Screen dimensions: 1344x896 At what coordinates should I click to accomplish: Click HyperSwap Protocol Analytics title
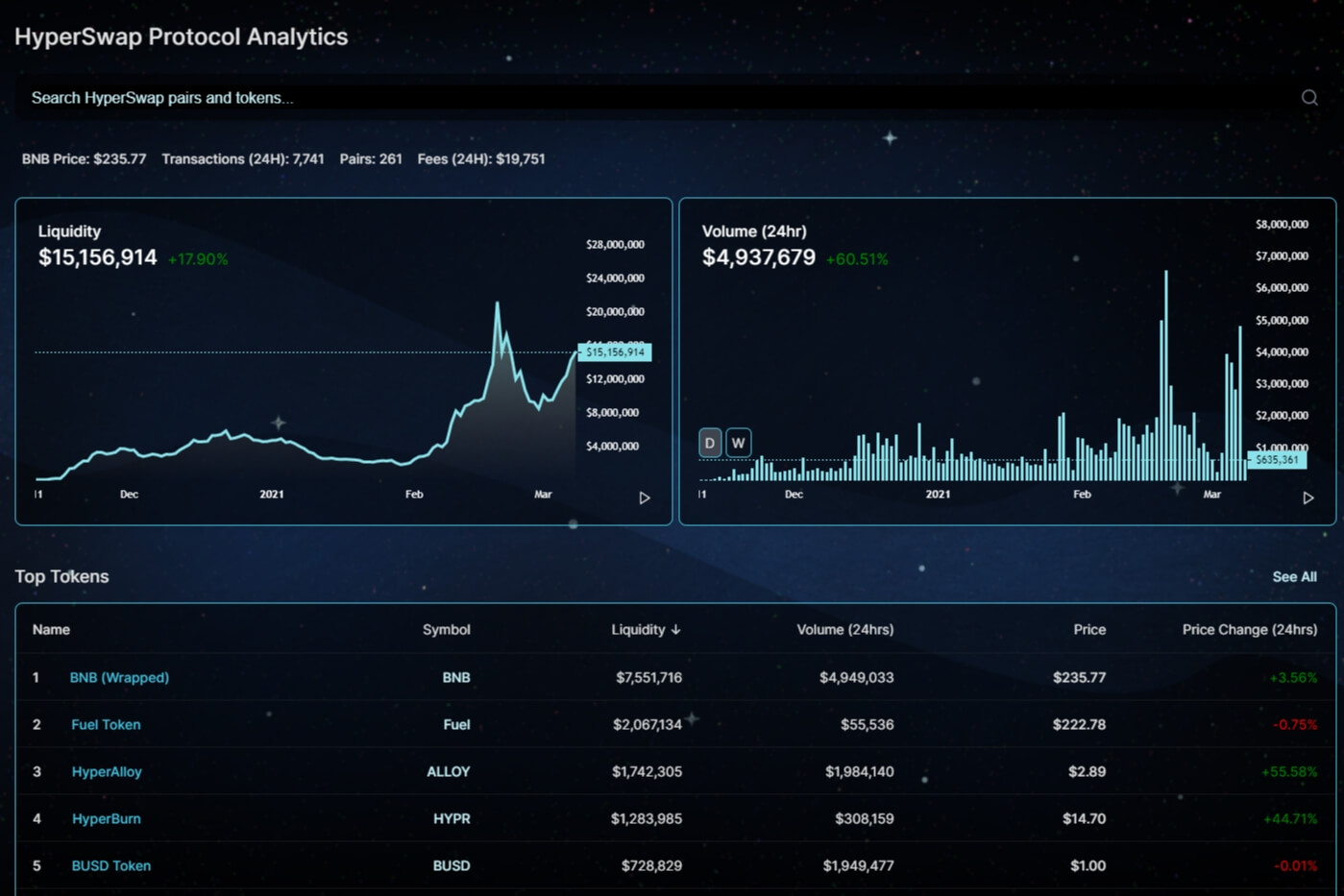[x=181, y=36]
